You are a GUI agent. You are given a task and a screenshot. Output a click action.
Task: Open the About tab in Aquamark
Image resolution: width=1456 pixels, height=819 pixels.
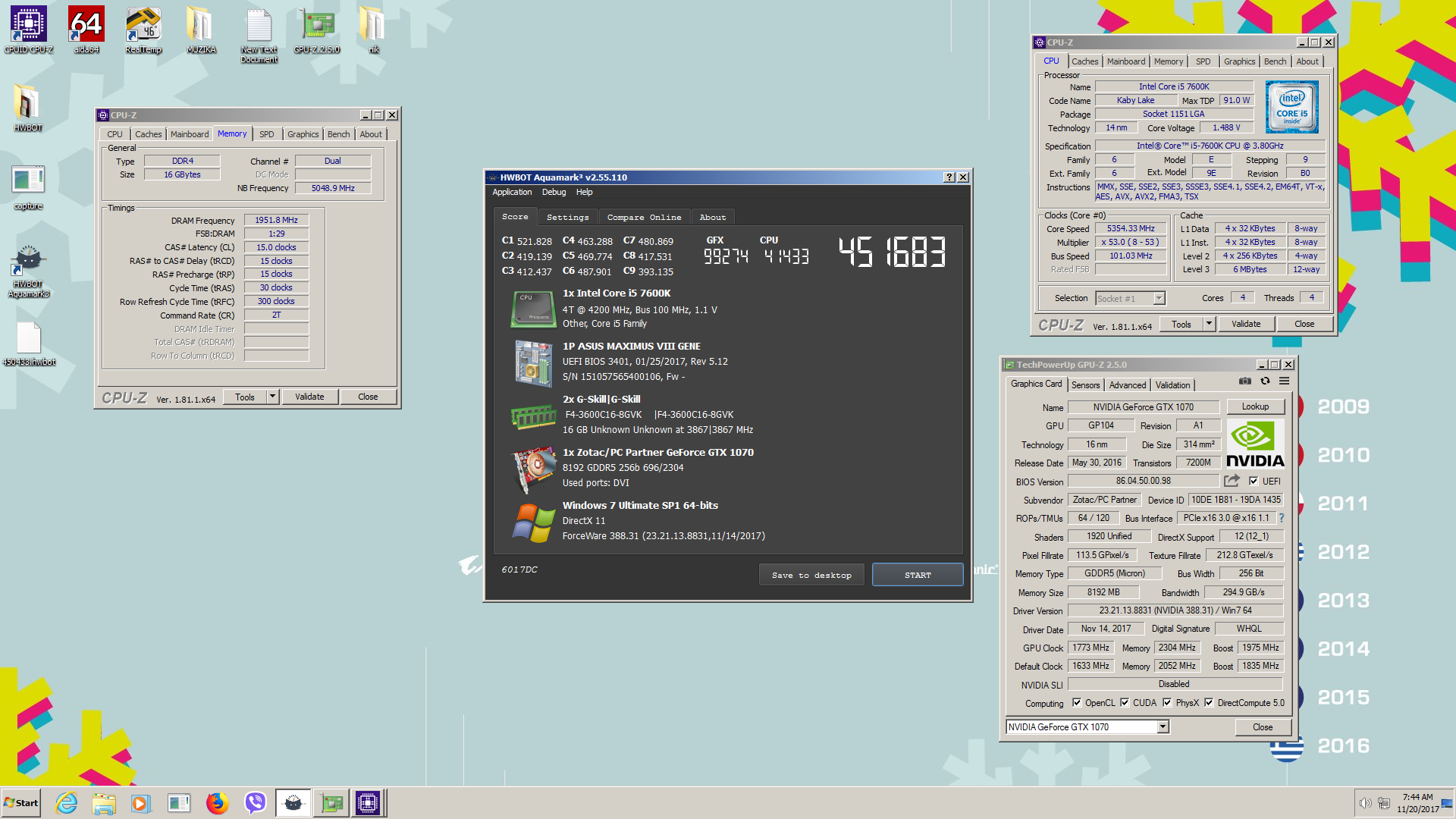coord(712,217)
